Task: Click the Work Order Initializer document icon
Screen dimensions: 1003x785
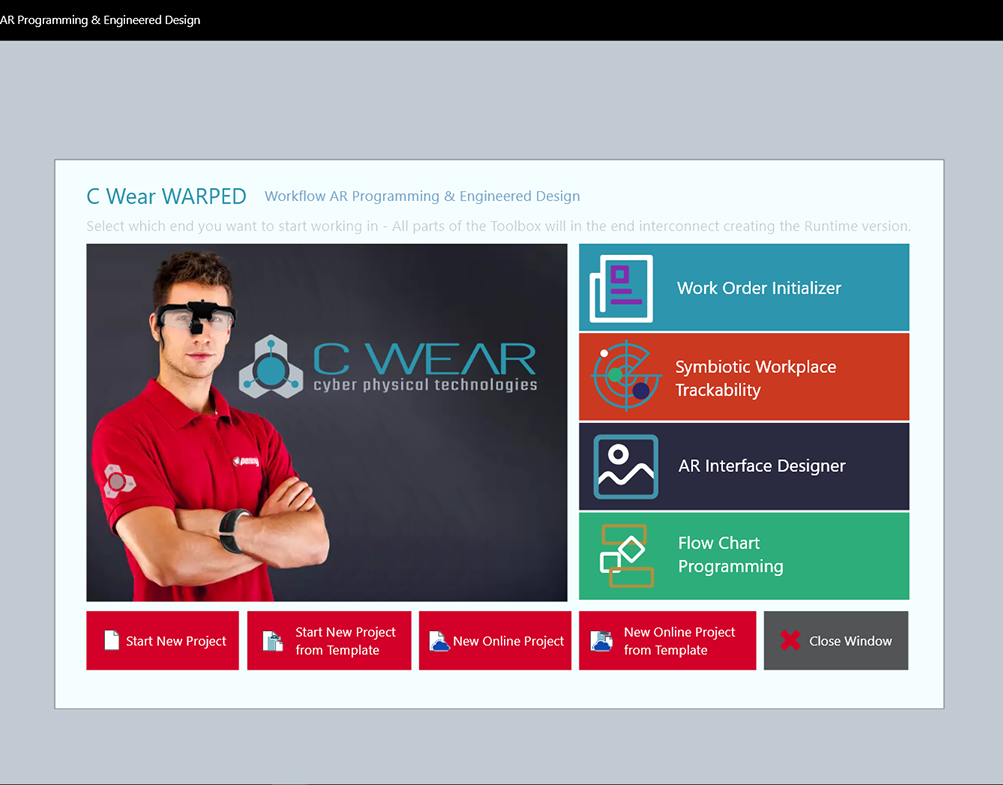Action: (621, 288)
